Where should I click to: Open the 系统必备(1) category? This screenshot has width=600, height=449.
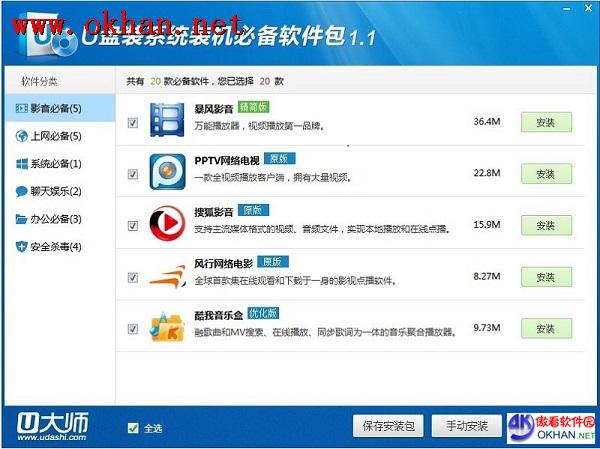click(x=60, y=164)
